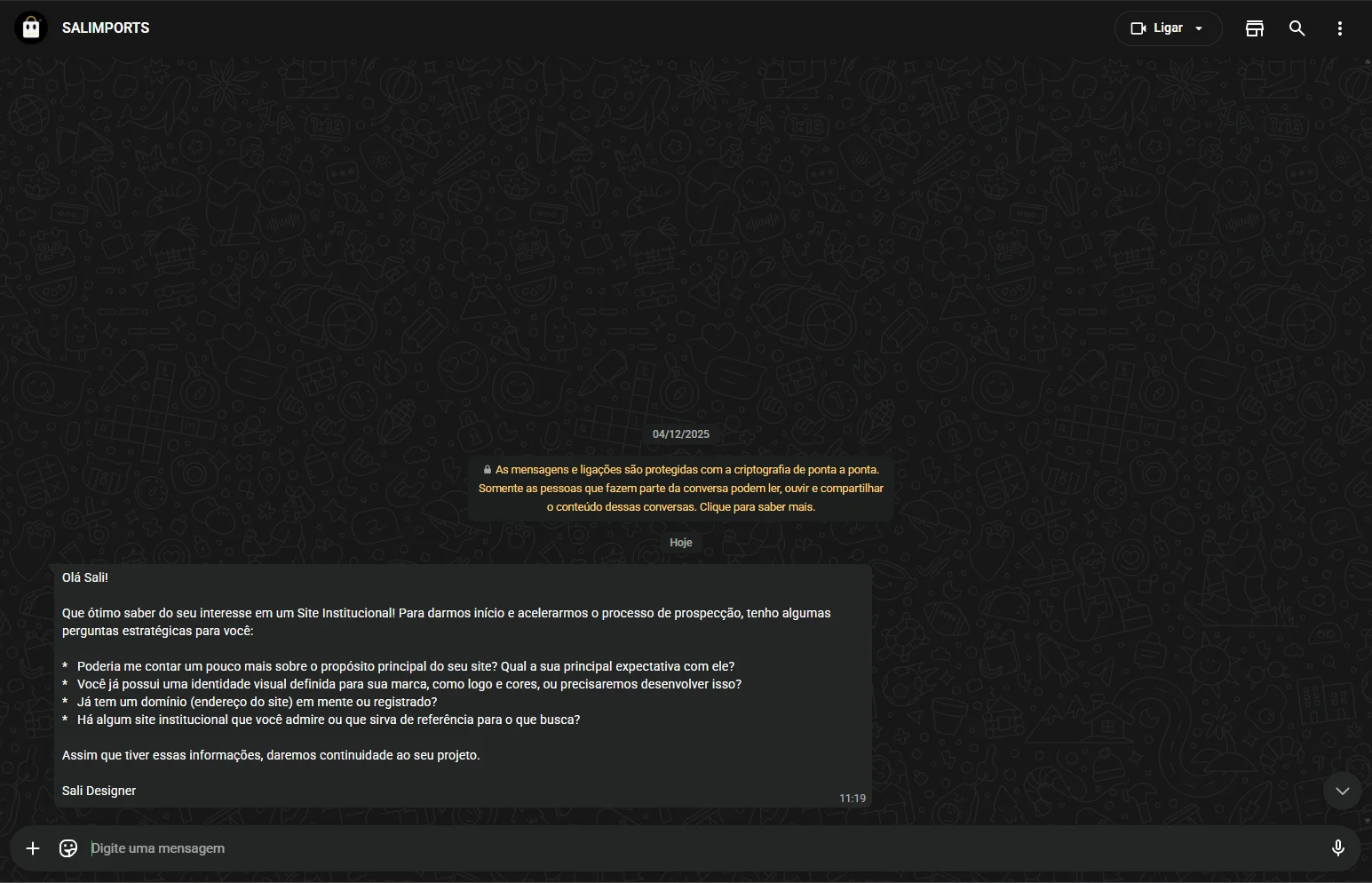Open the emoji and sticker picker

click(x=68, y=849)
